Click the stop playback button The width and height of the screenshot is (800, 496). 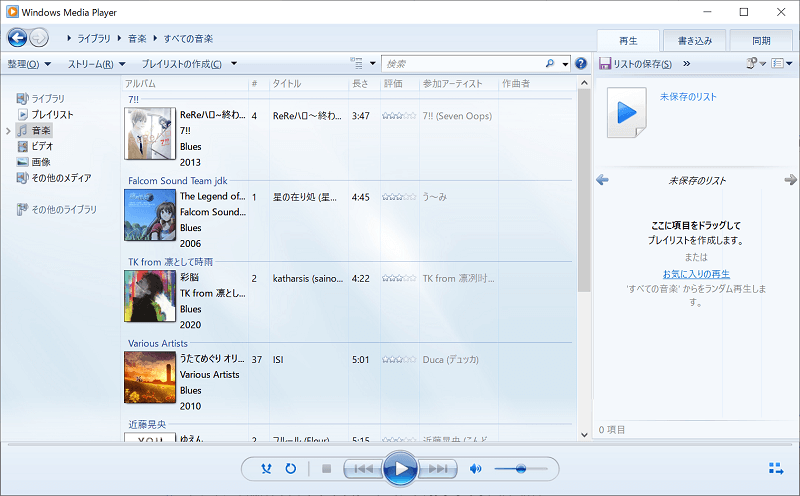[327, 468]
